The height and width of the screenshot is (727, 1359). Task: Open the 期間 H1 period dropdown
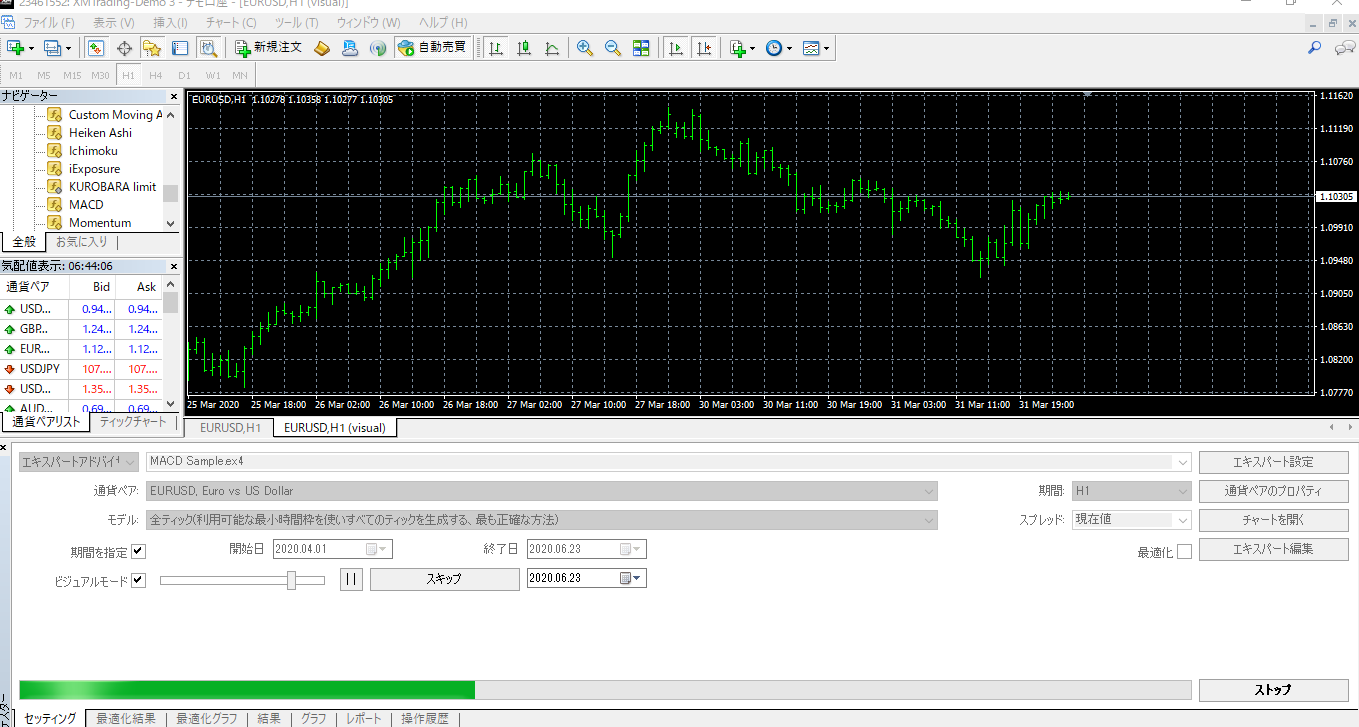[1184, 491]
